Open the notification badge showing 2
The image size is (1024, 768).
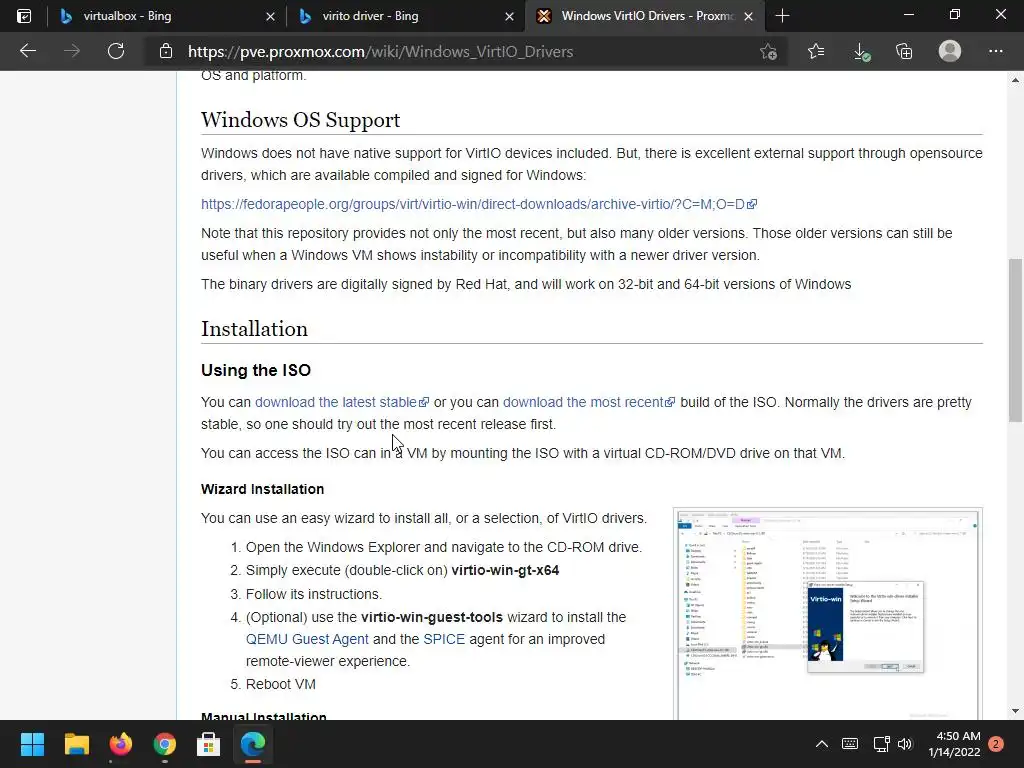[x=996, y=744]
